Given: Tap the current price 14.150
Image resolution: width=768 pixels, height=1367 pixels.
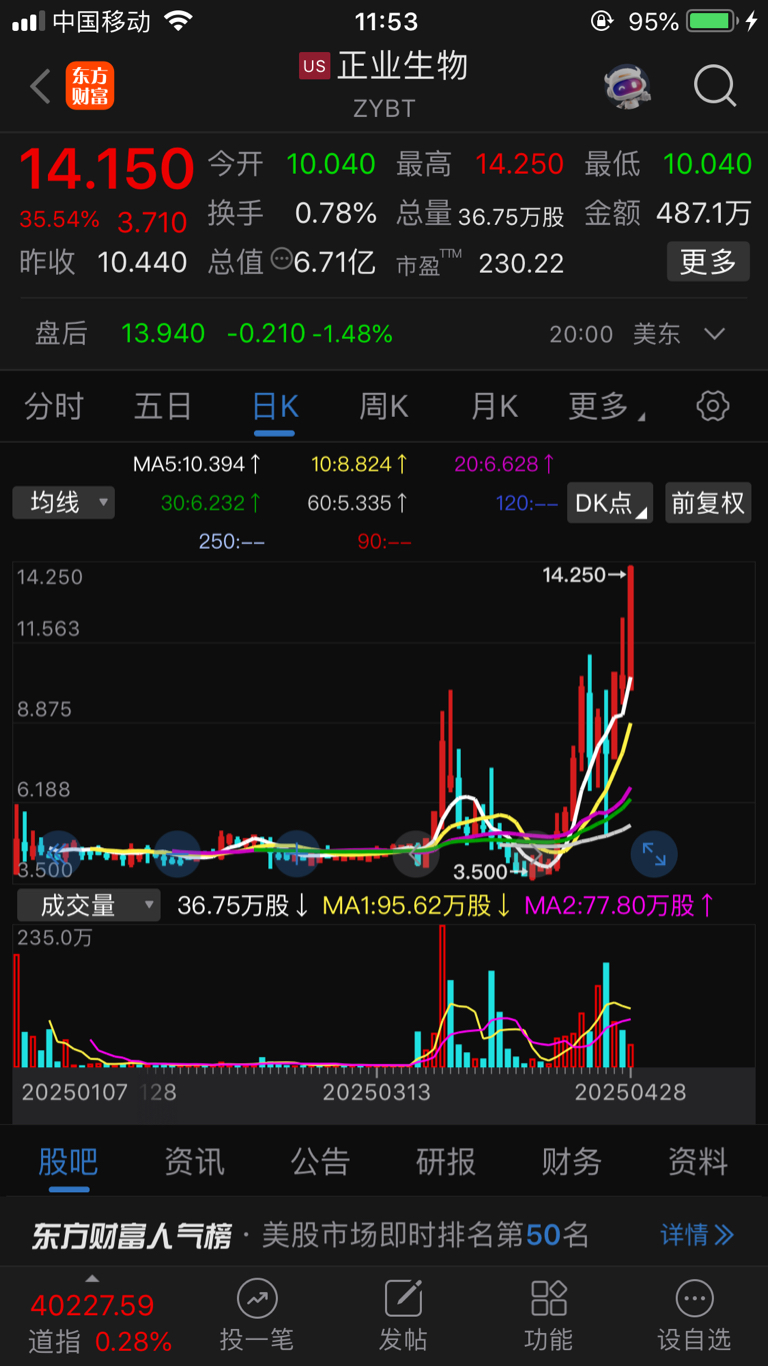Looking at the screenshot, I should point(106,169).
